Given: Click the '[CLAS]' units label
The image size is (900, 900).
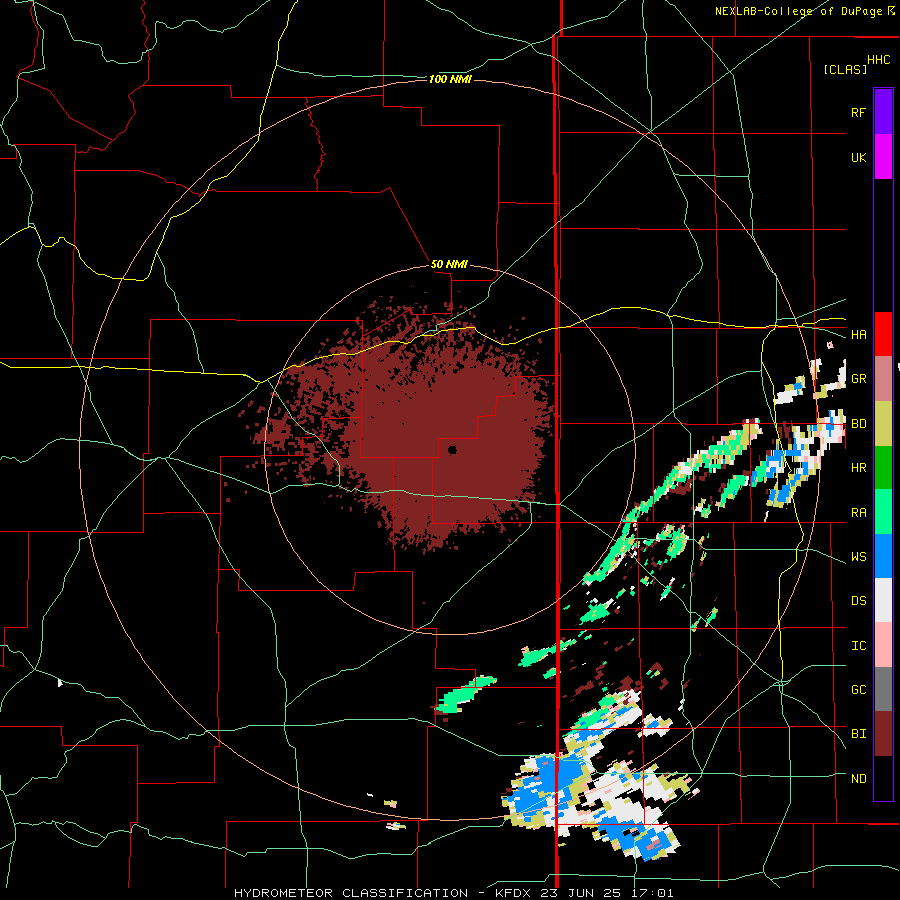Looking at the screenshot, I should coord(845,69).
